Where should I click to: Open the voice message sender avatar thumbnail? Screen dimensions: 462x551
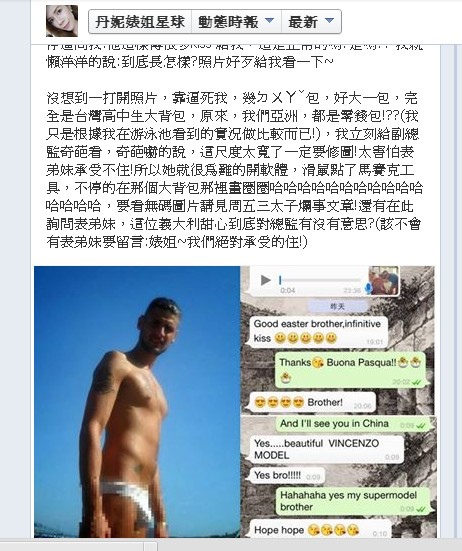383,280
